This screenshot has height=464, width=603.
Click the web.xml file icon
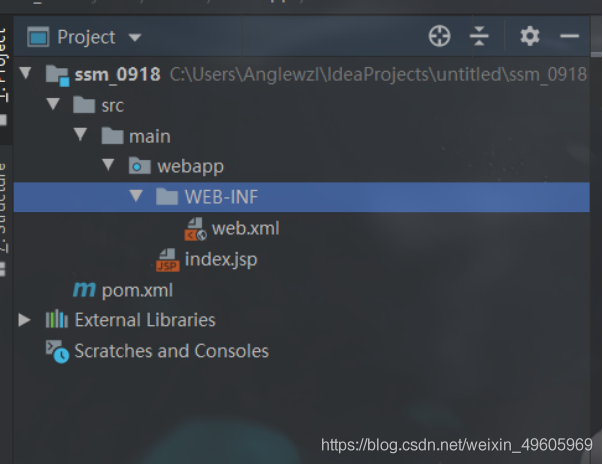(195, 229)
